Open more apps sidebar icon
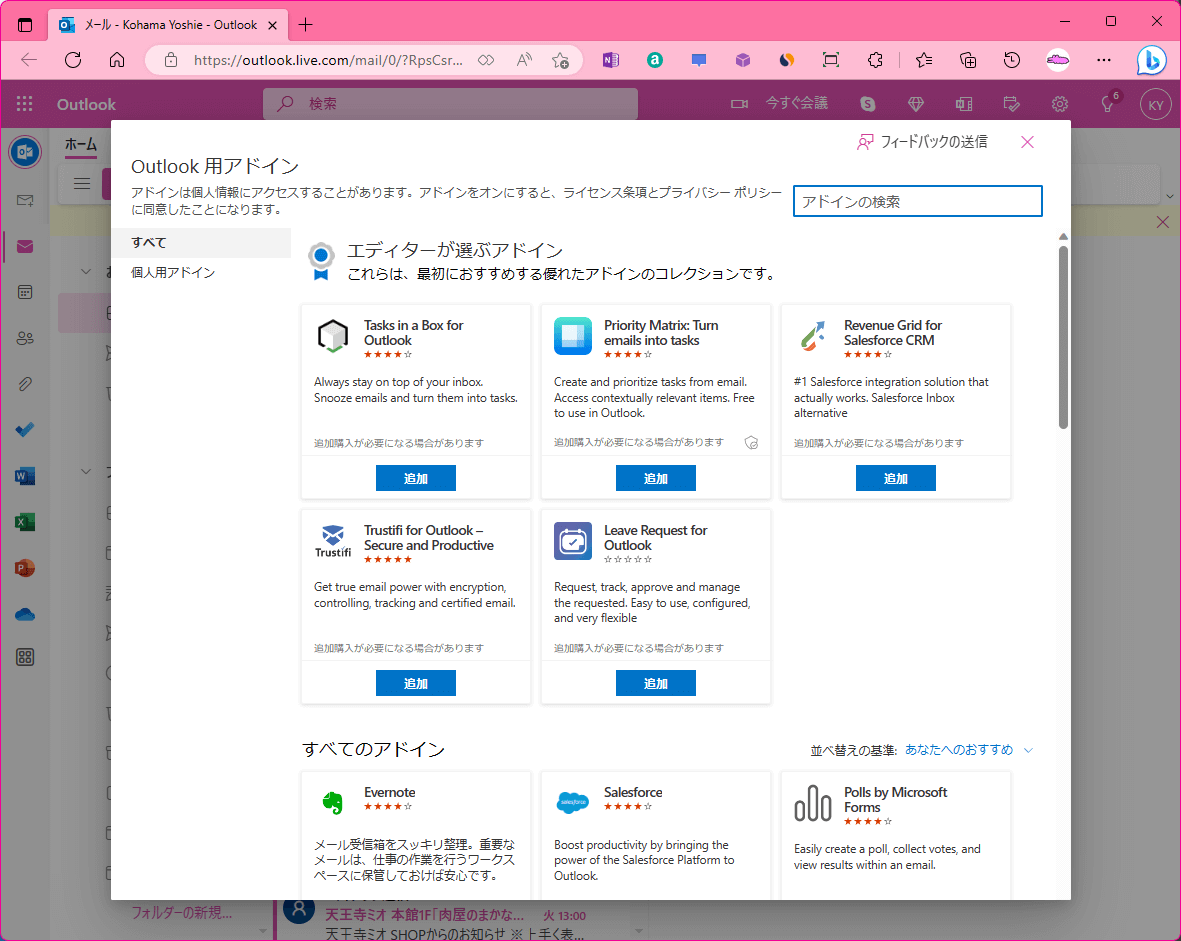The image size is (1181, 941). coord(25,657)
